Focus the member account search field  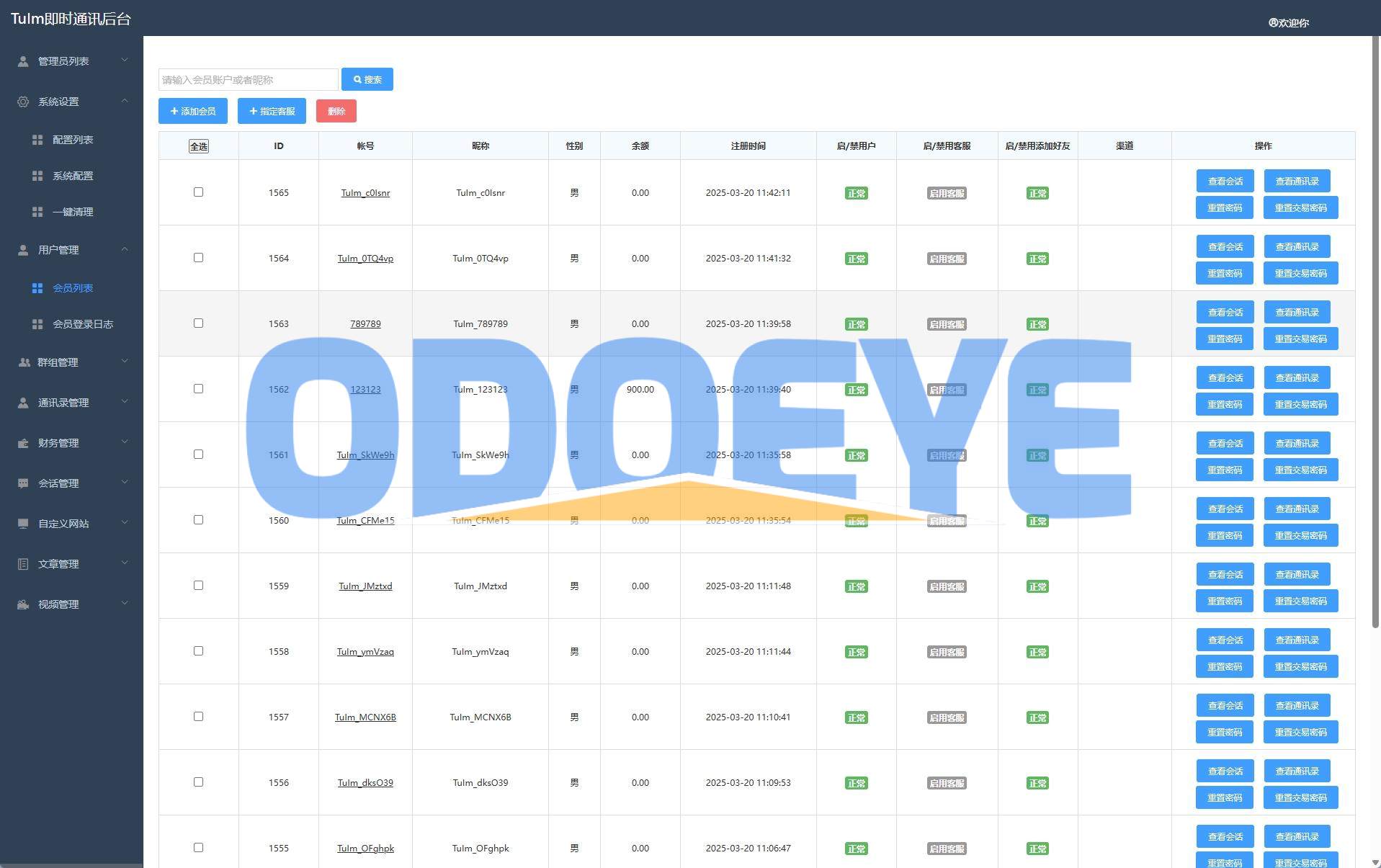tap(248, 79)
